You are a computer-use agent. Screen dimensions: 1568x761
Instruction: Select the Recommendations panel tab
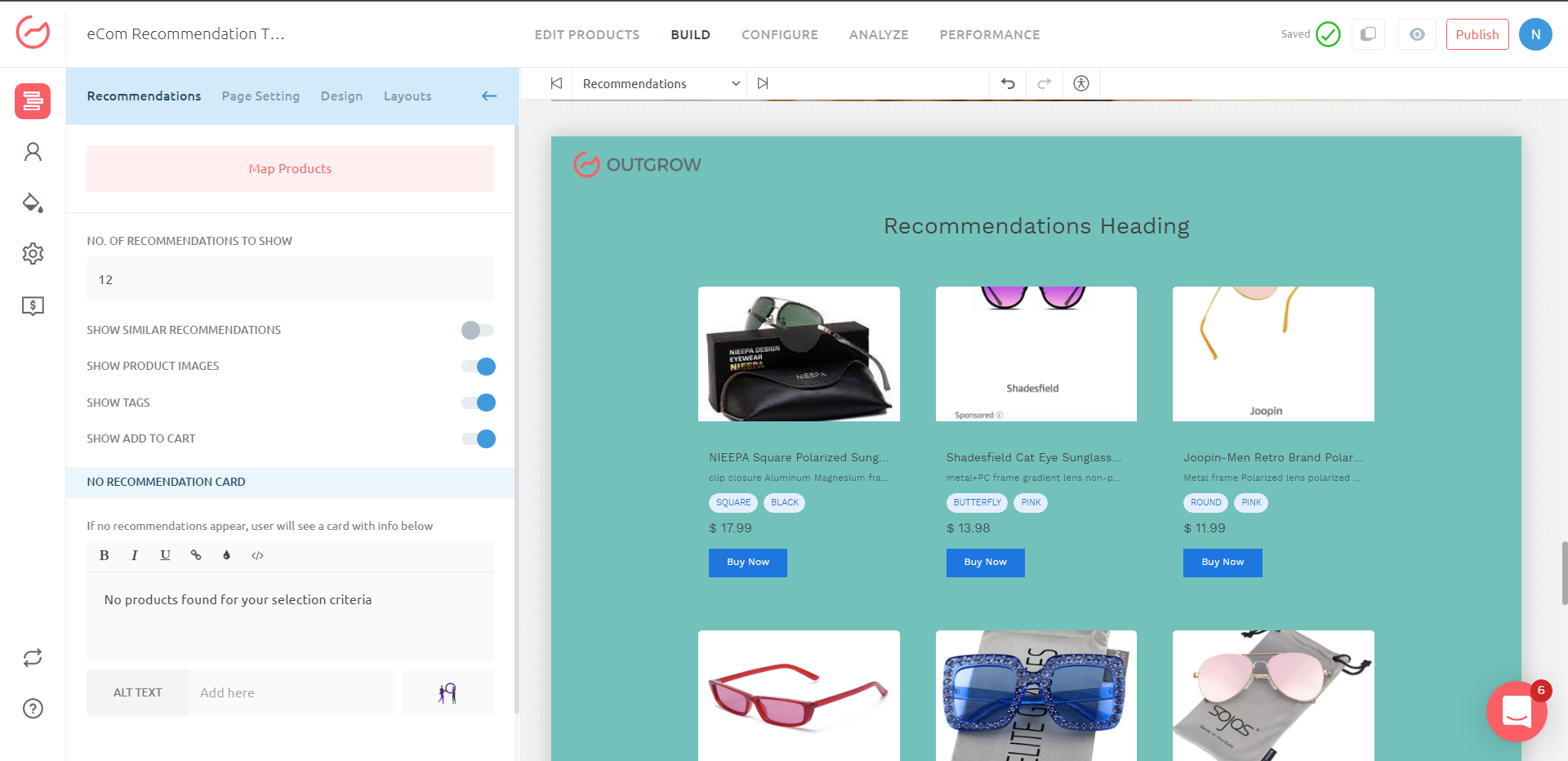tap(144, 96)
